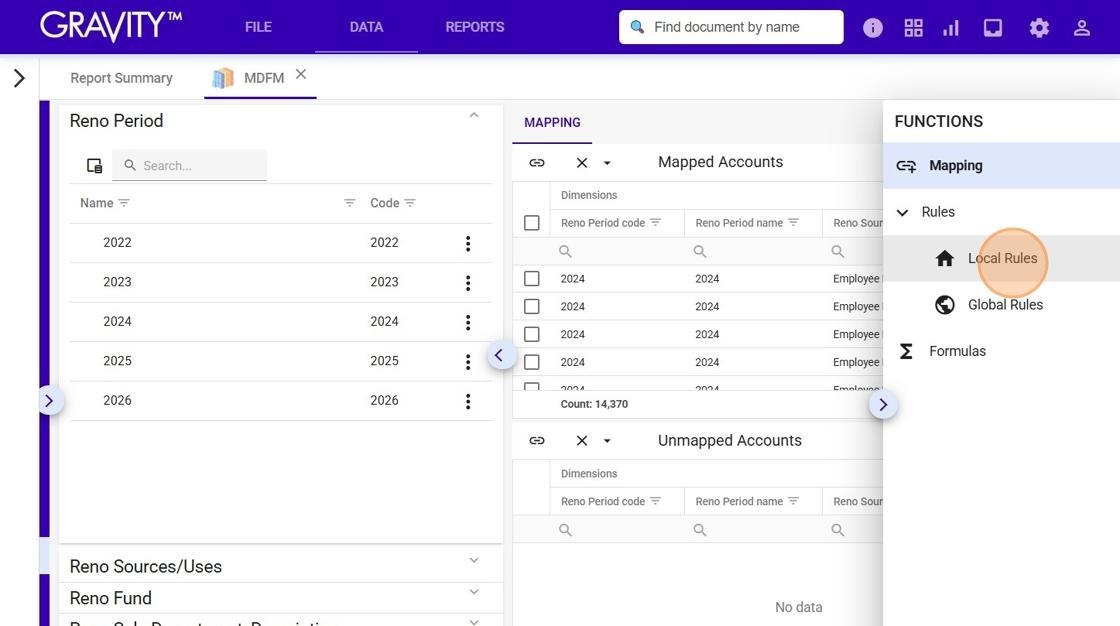Check the fourth 2024 Mapped Accounts row

[x=531, y=362]
